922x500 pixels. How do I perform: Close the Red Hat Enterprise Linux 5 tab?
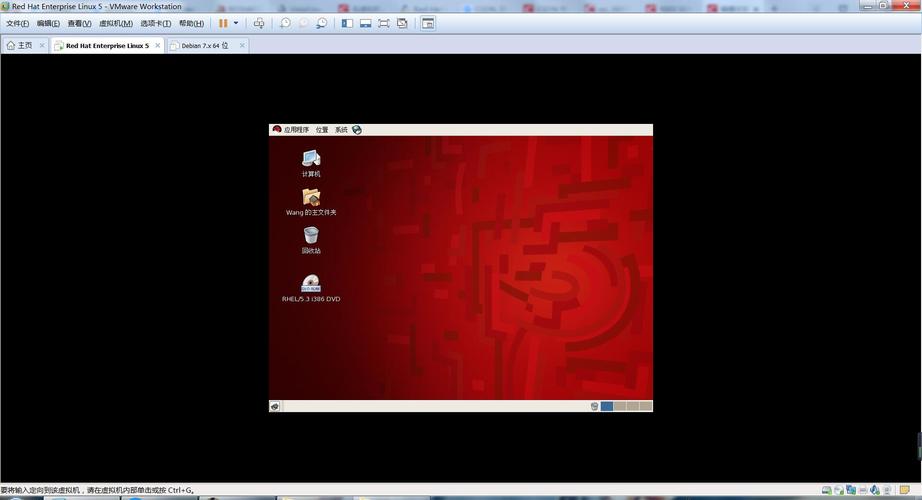tap(158, 45)
